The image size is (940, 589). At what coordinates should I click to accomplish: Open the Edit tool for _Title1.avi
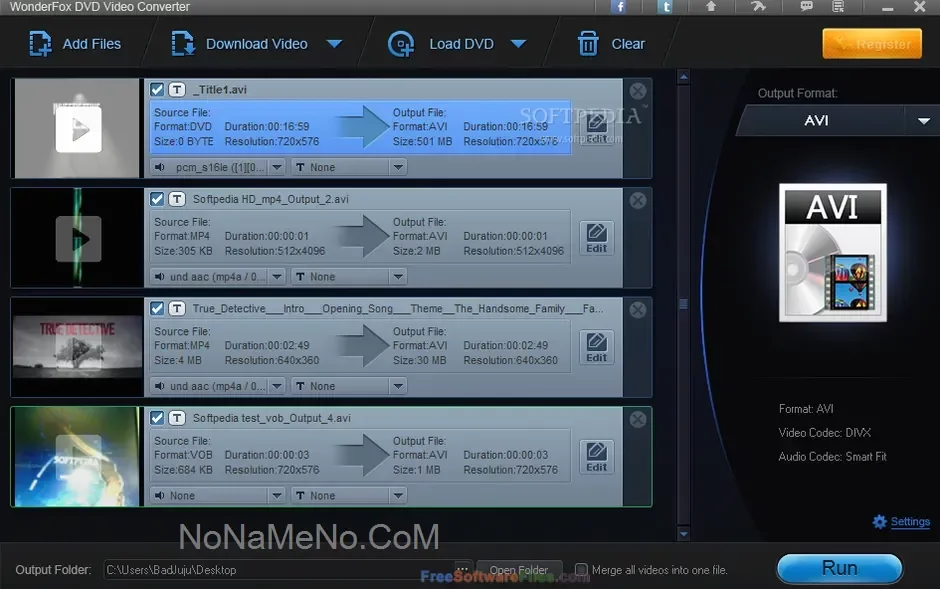(597, 128)
